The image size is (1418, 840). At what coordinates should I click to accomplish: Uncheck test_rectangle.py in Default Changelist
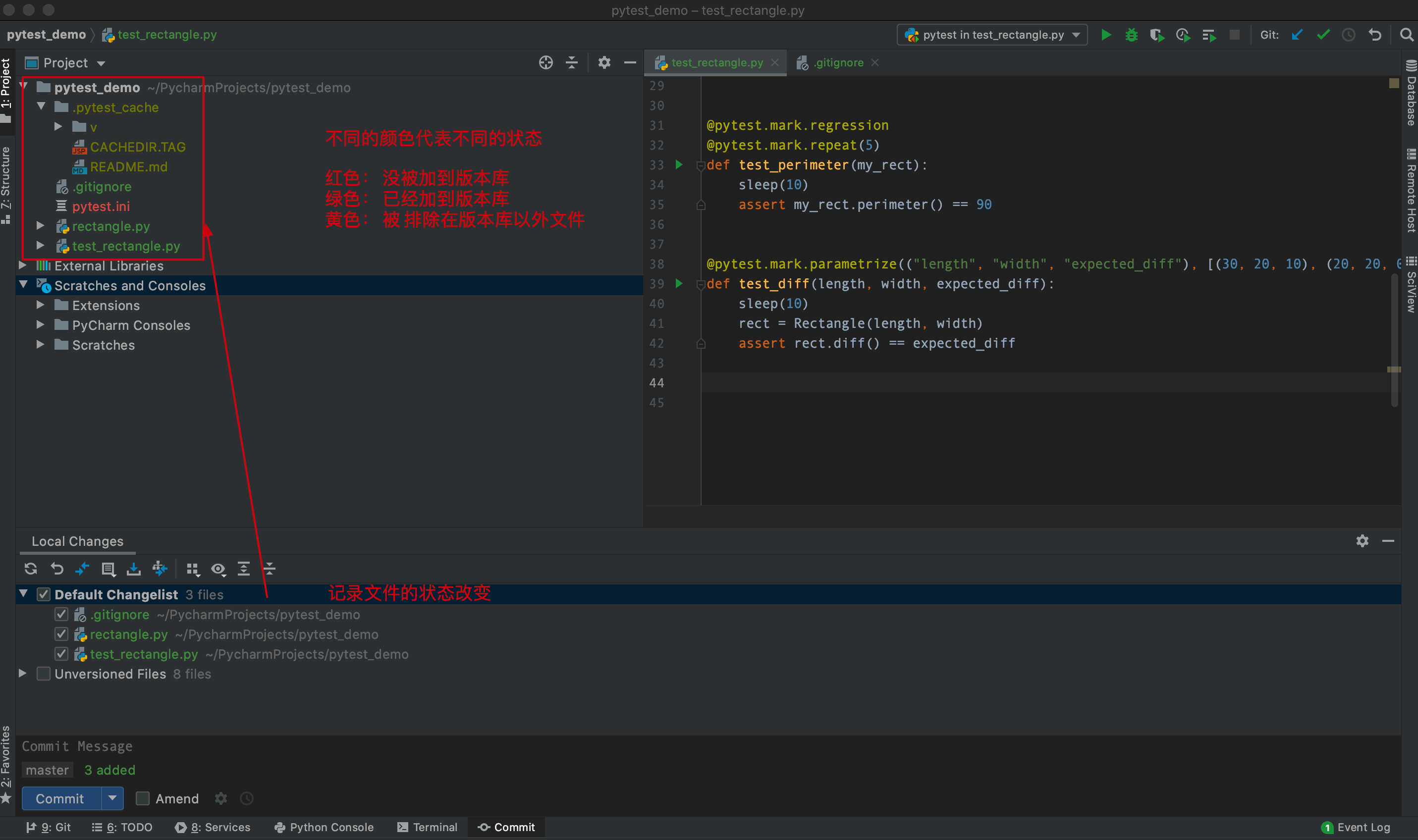point(61,654)
